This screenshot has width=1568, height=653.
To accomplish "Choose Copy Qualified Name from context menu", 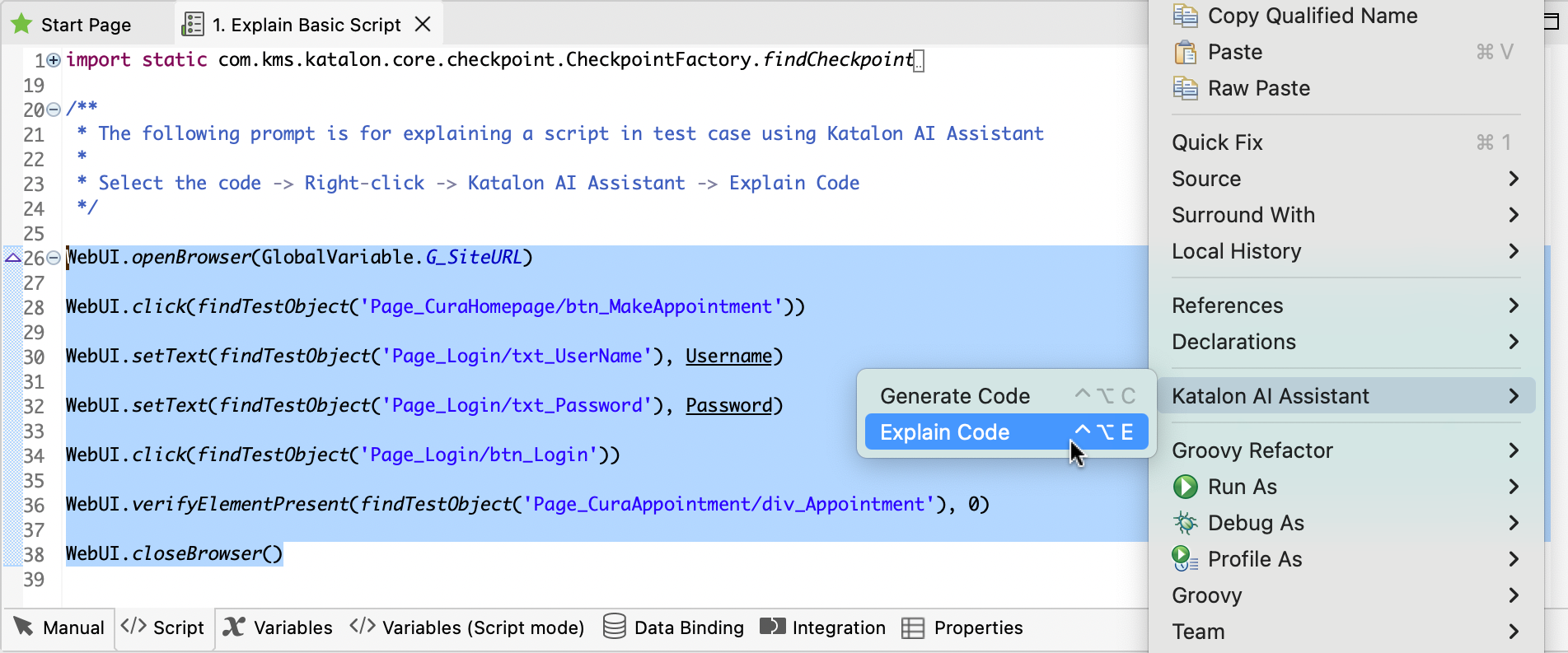I will tap(1312, 16).
